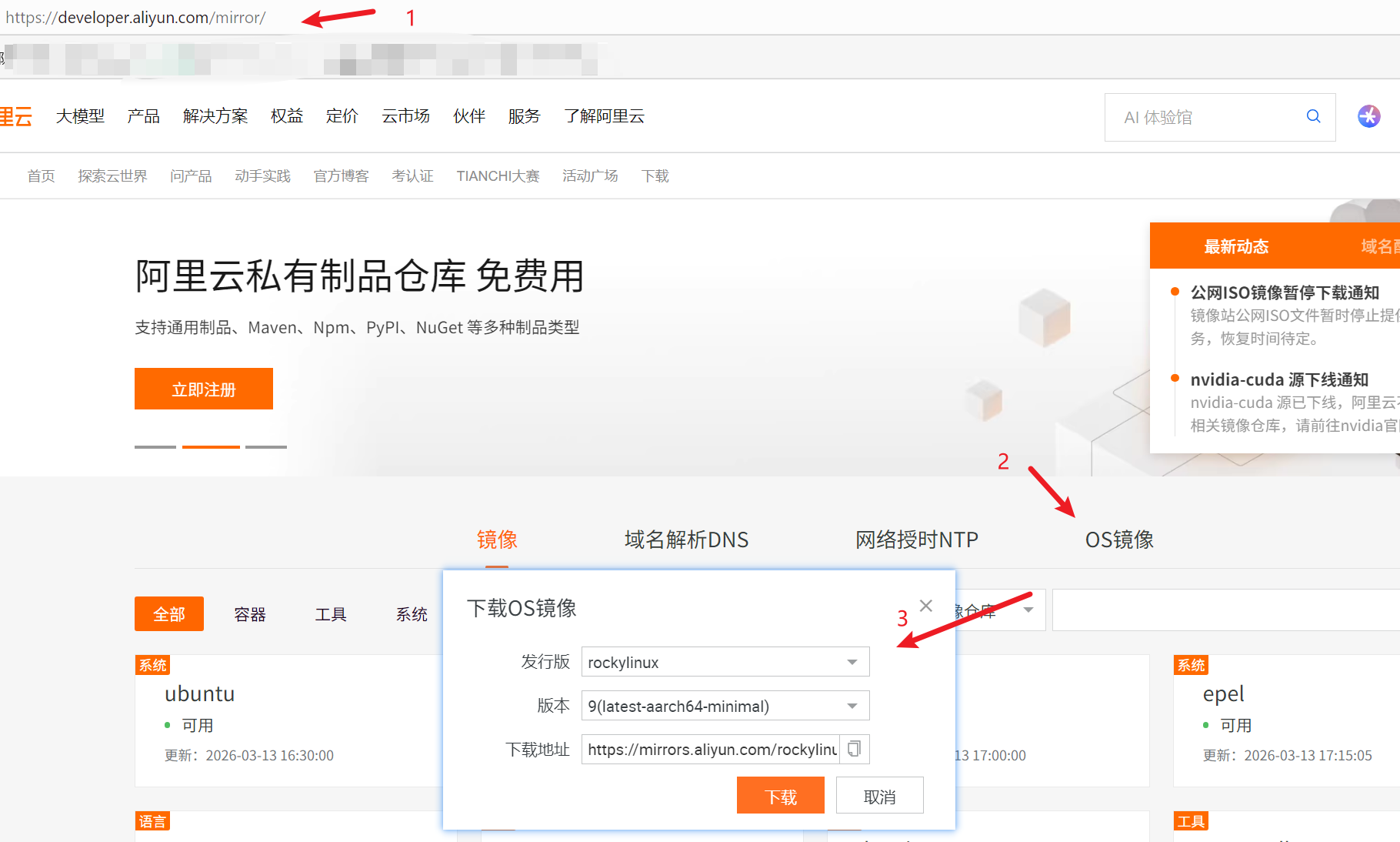This screenshot has width=1400, height=842.
Task: Open the 产品 menu
Action: [x=144, y=116]
